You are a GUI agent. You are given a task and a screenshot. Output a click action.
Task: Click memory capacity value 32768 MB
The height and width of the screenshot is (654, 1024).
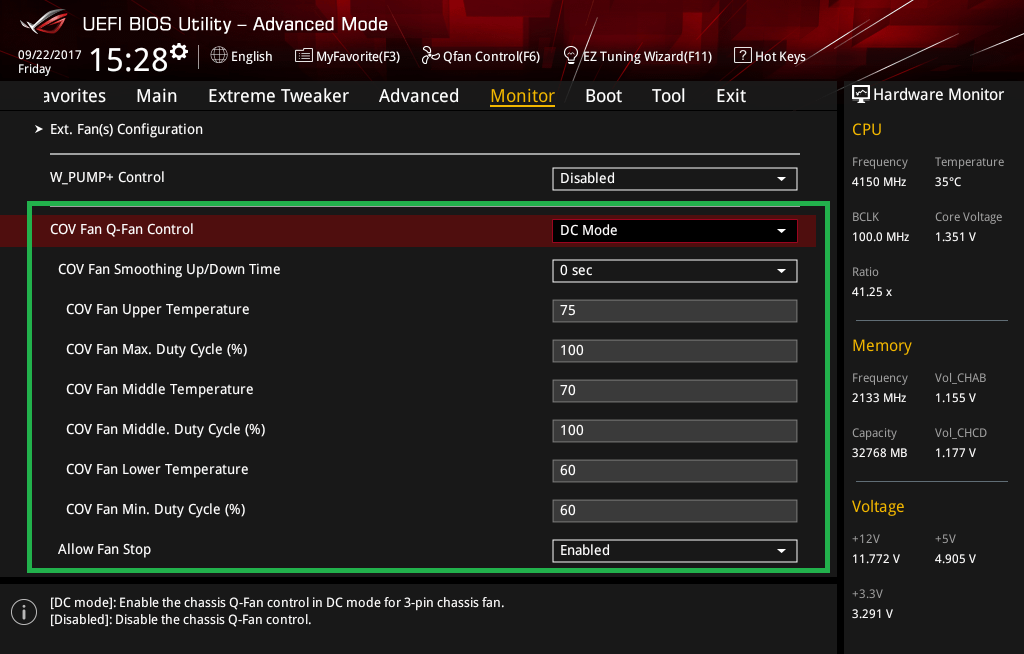[x=880, y=452]
